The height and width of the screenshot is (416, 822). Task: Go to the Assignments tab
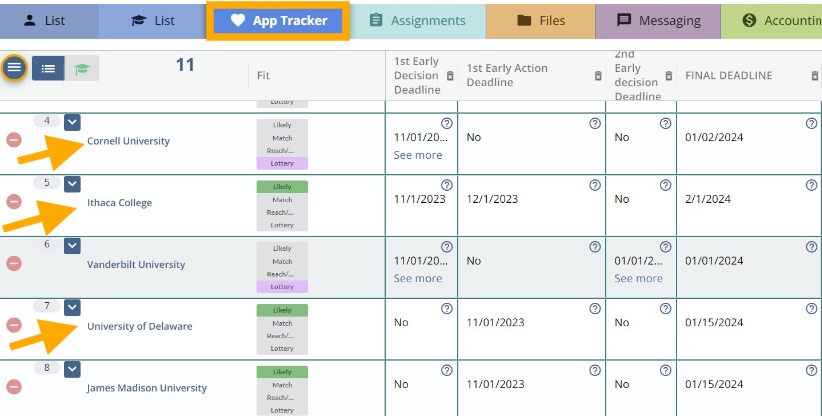point(418,20)
